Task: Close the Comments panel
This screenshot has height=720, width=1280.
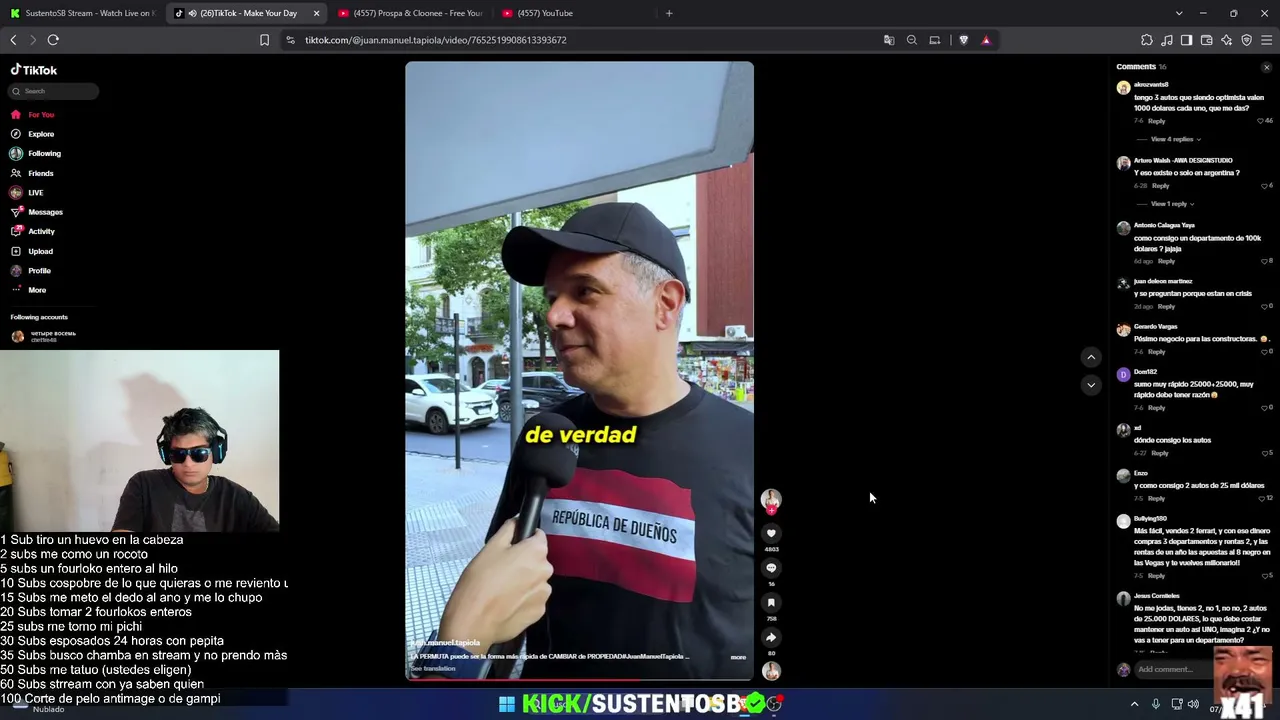Action: tap(1266, 67)
